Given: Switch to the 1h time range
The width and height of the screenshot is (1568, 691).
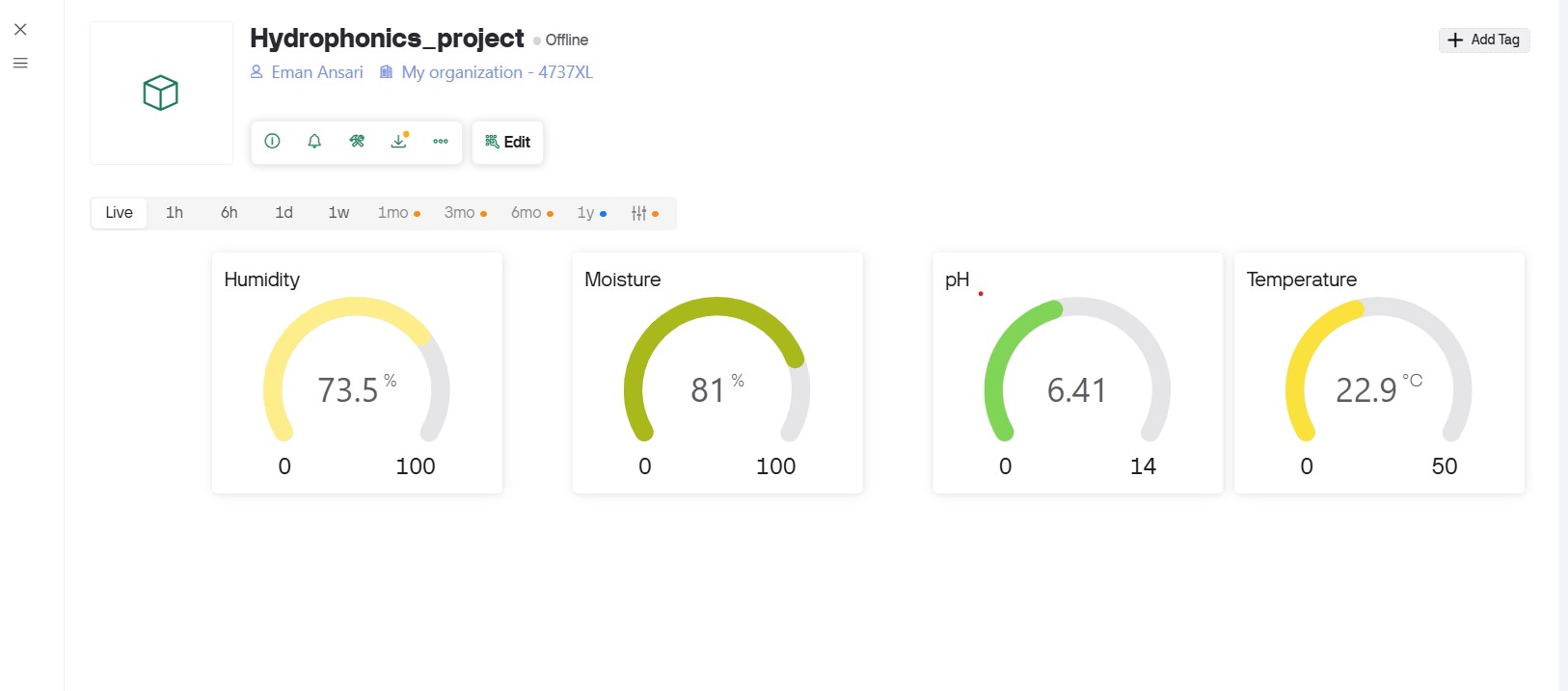Looking at the screenshot, I should point(175,213).
